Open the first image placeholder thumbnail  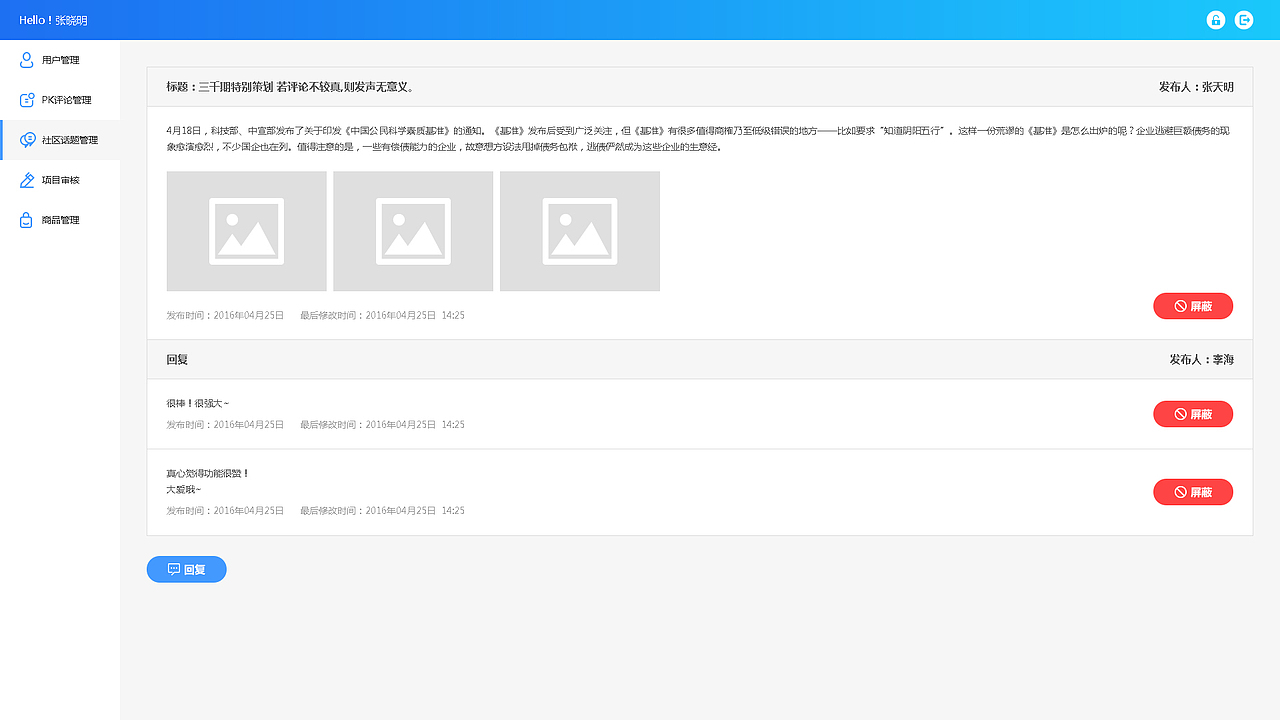pos(246,231)
